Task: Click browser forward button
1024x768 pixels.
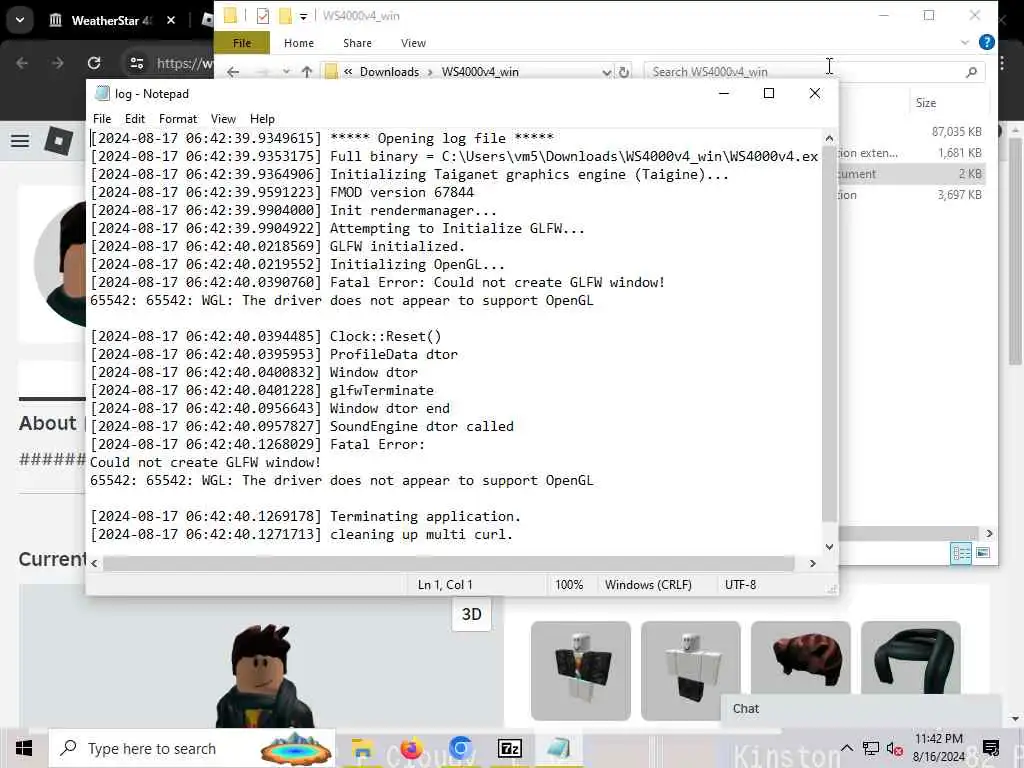Action: (x=57, y=63)
